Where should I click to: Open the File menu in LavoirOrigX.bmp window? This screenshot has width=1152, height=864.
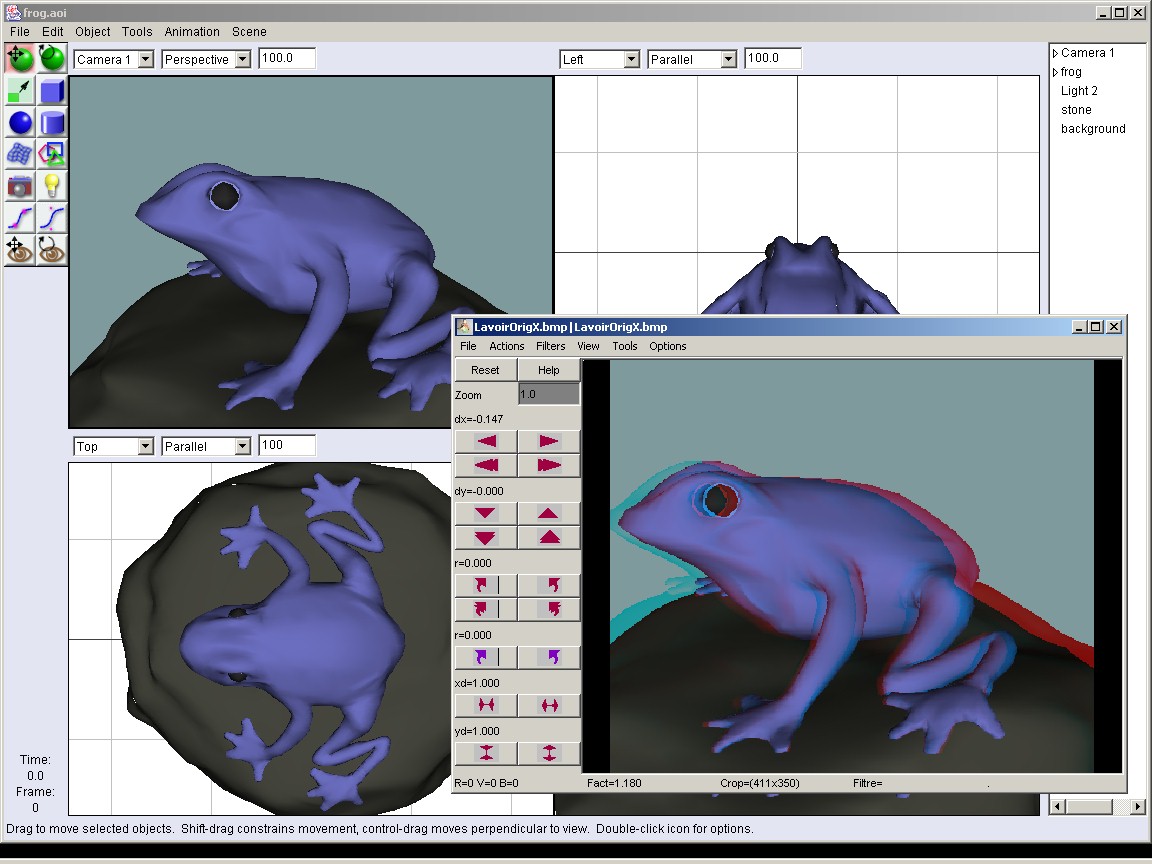[x=468, y=346]
